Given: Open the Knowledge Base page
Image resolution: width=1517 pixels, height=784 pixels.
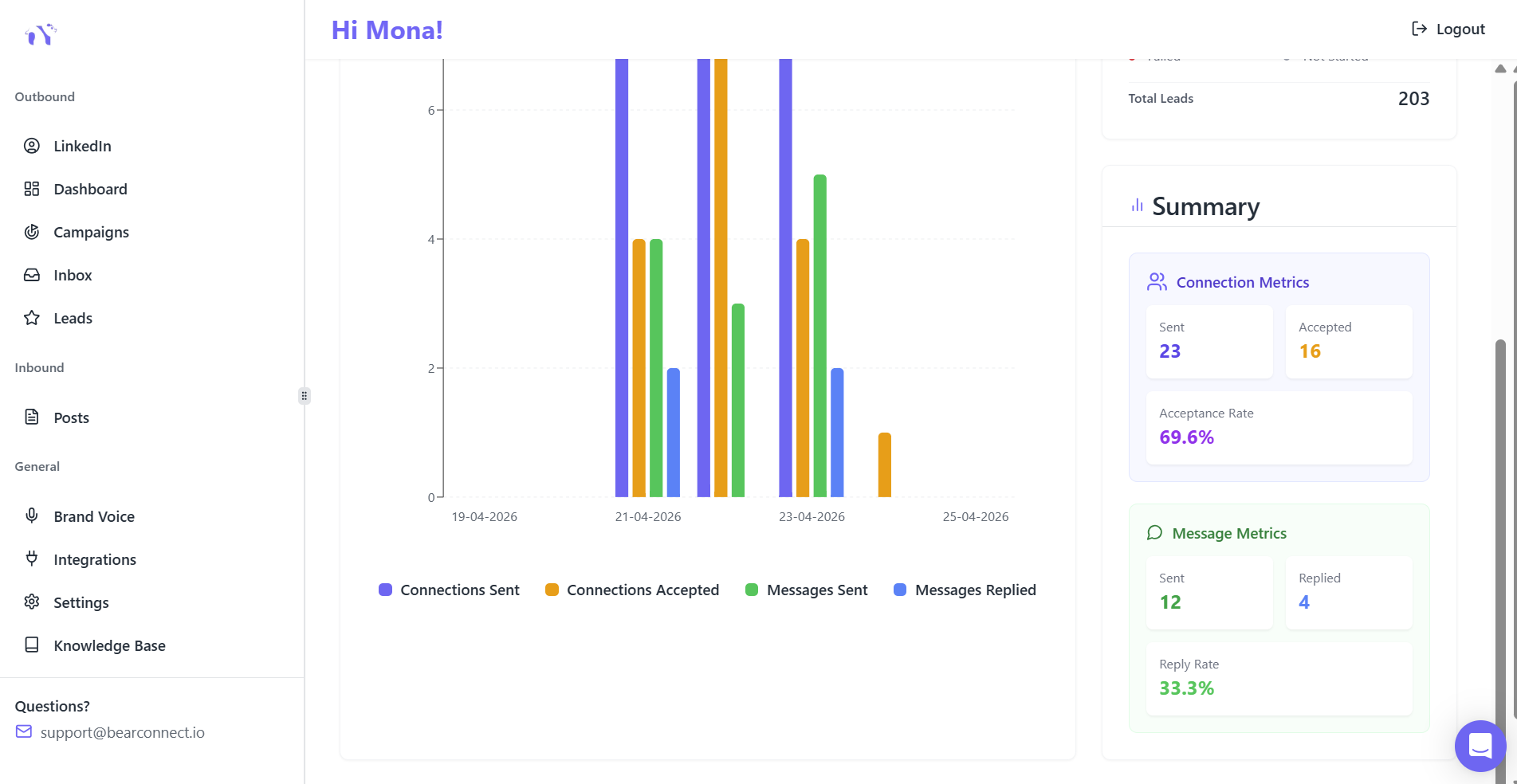Looking at the screenshot, I should tap(109, 645).
